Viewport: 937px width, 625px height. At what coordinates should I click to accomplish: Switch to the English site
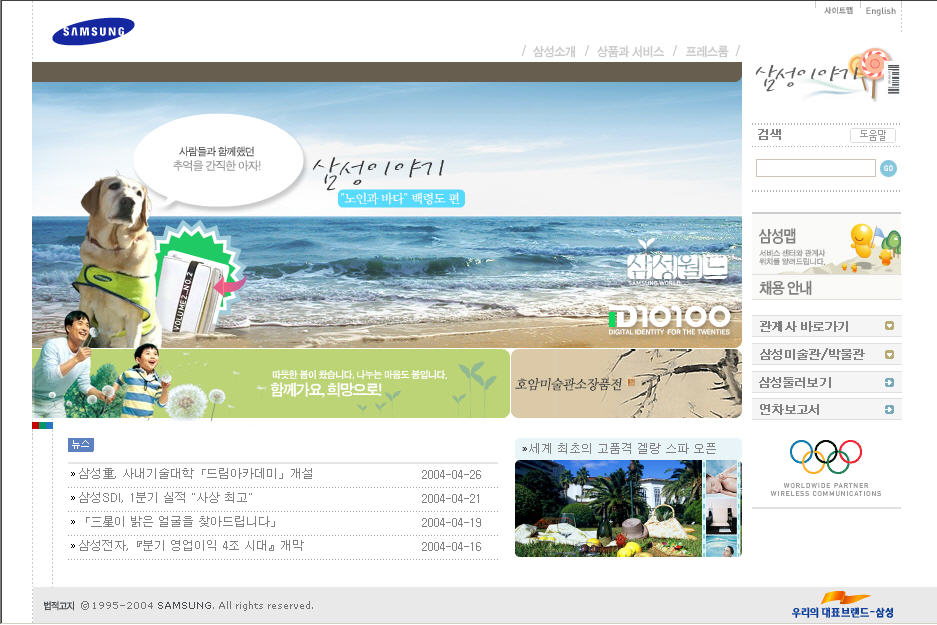click(x=881, y=11)
